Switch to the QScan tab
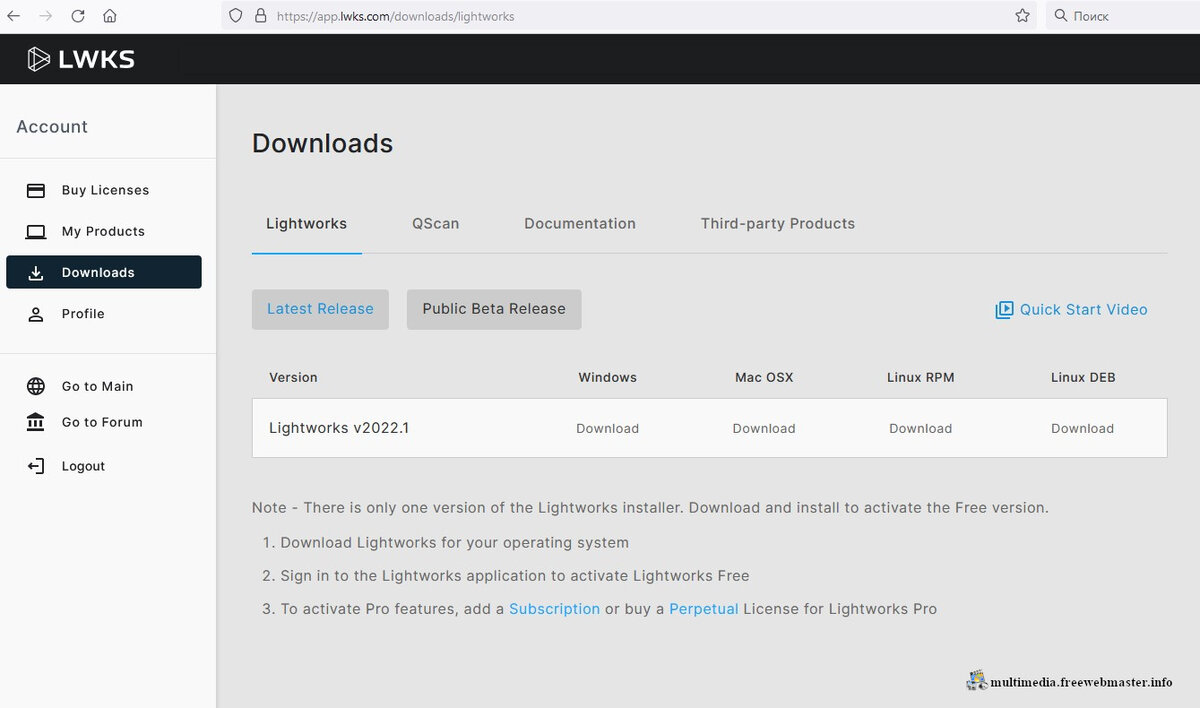The image size is (1200, 708). click(x=436, y=224)
